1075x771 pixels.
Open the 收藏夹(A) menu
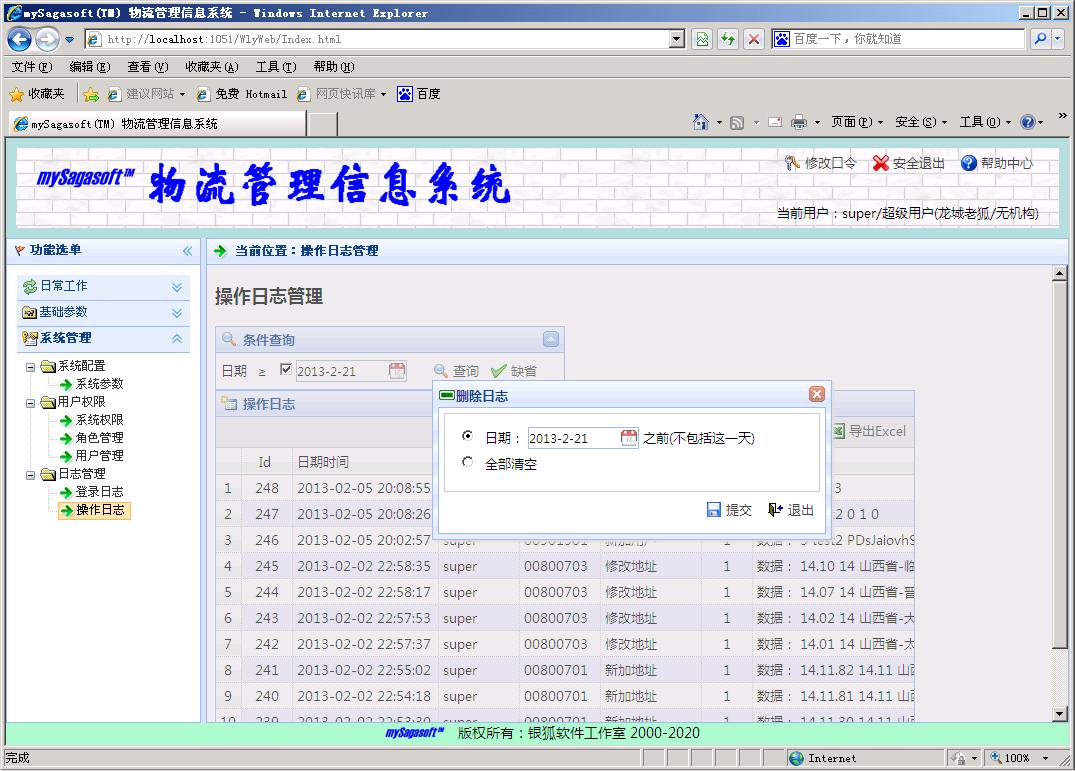click(212, 66)
